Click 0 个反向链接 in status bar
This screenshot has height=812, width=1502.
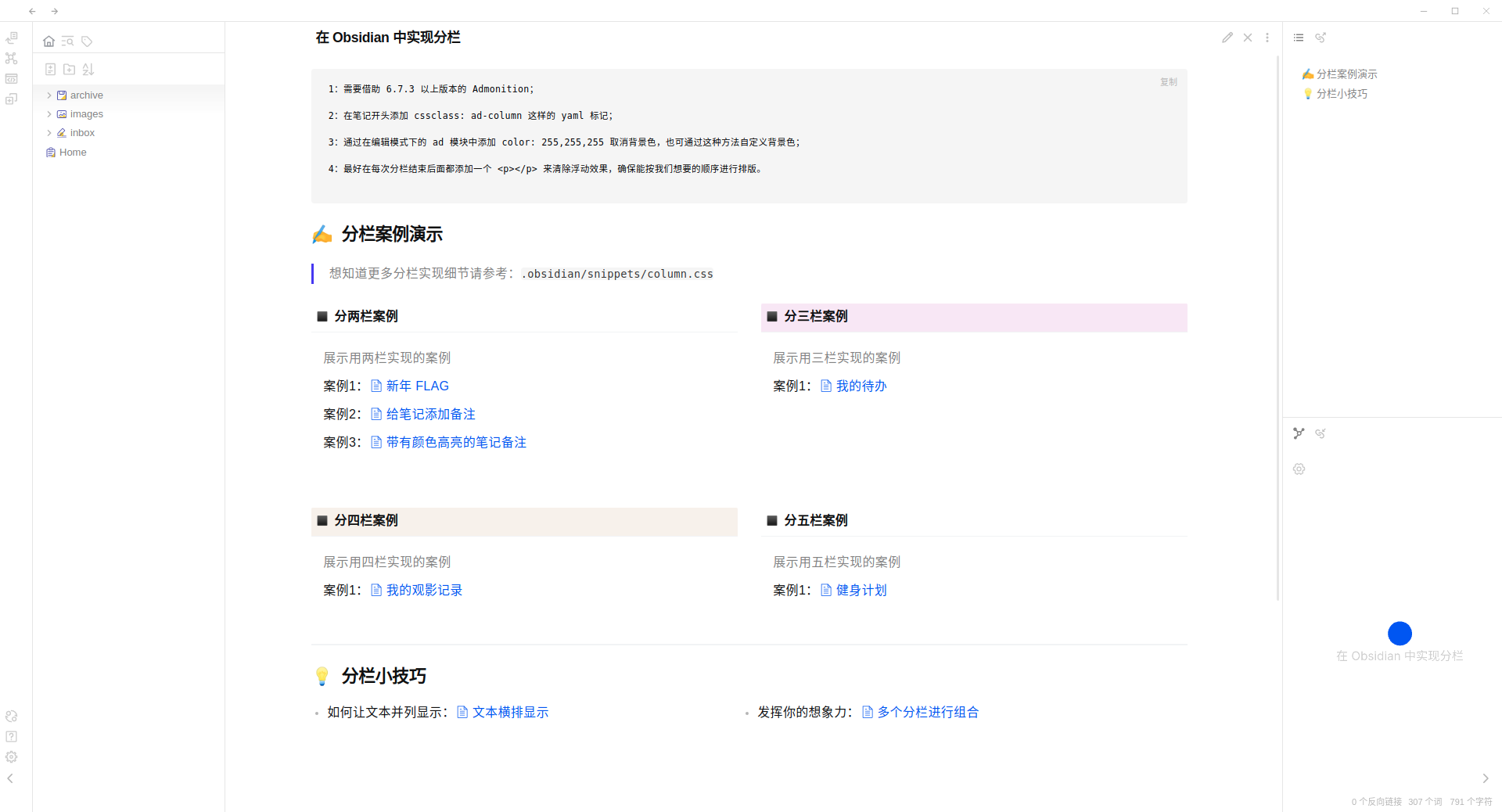1376,802
